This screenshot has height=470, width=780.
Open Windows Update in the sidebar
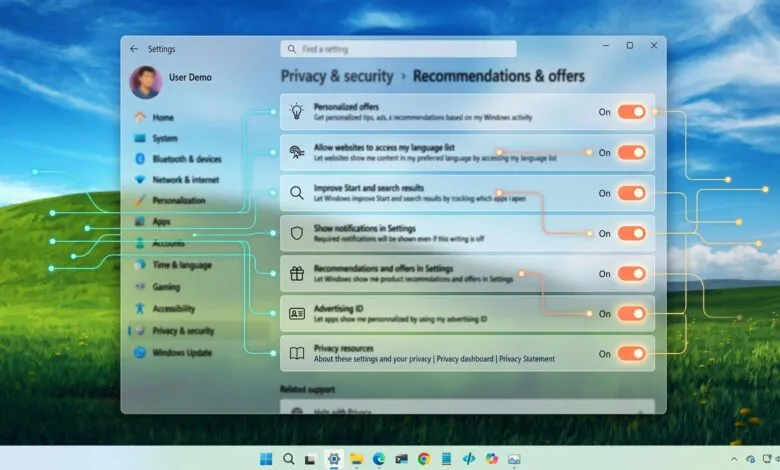point(181,352)
